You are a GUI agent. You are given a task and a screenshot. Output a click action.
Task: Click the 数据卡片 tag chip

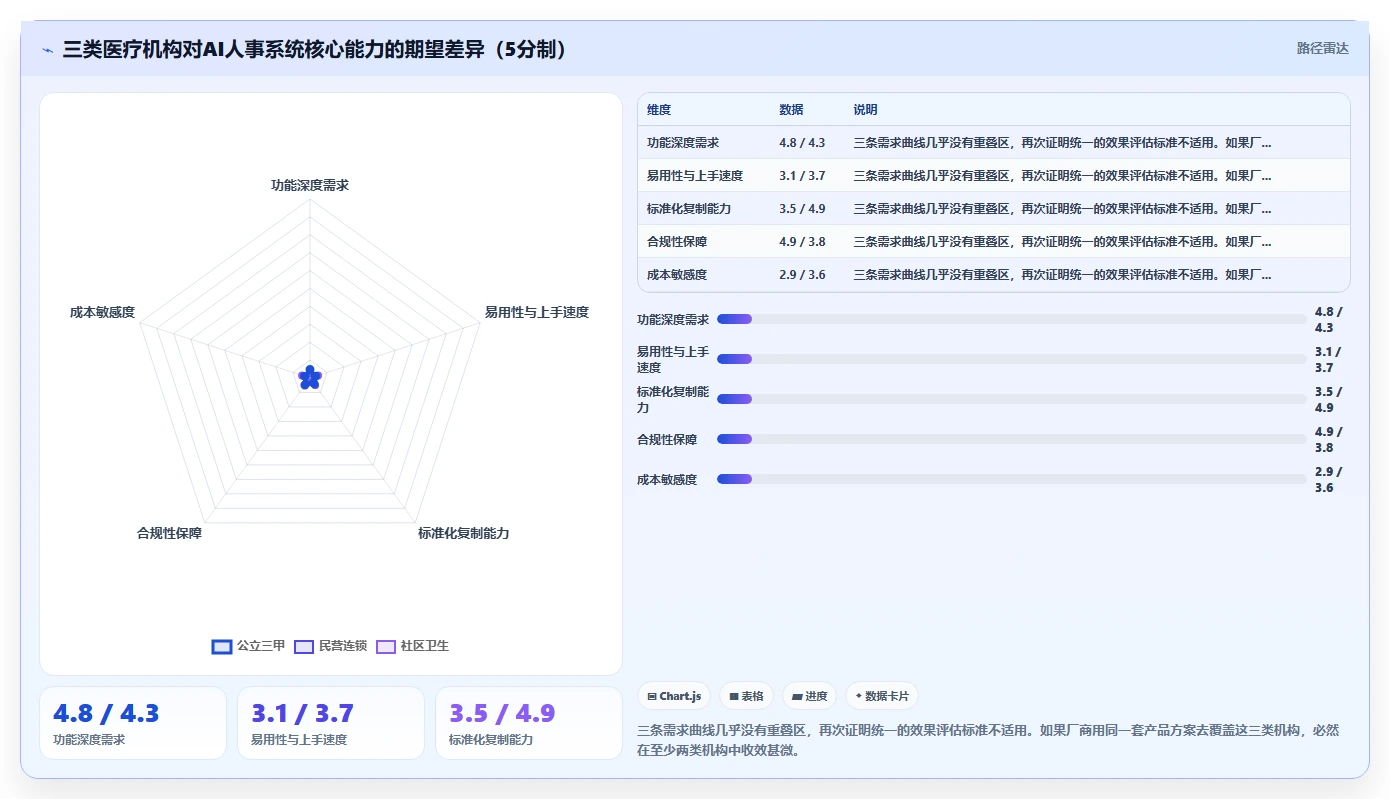coord(882,696)
